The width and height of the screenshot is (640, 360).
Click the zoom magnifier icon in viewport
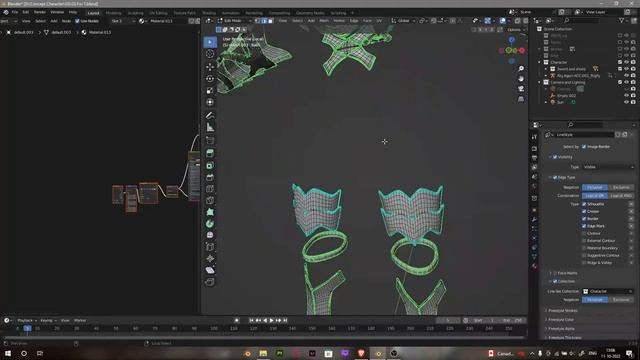[x=521, y=69]
